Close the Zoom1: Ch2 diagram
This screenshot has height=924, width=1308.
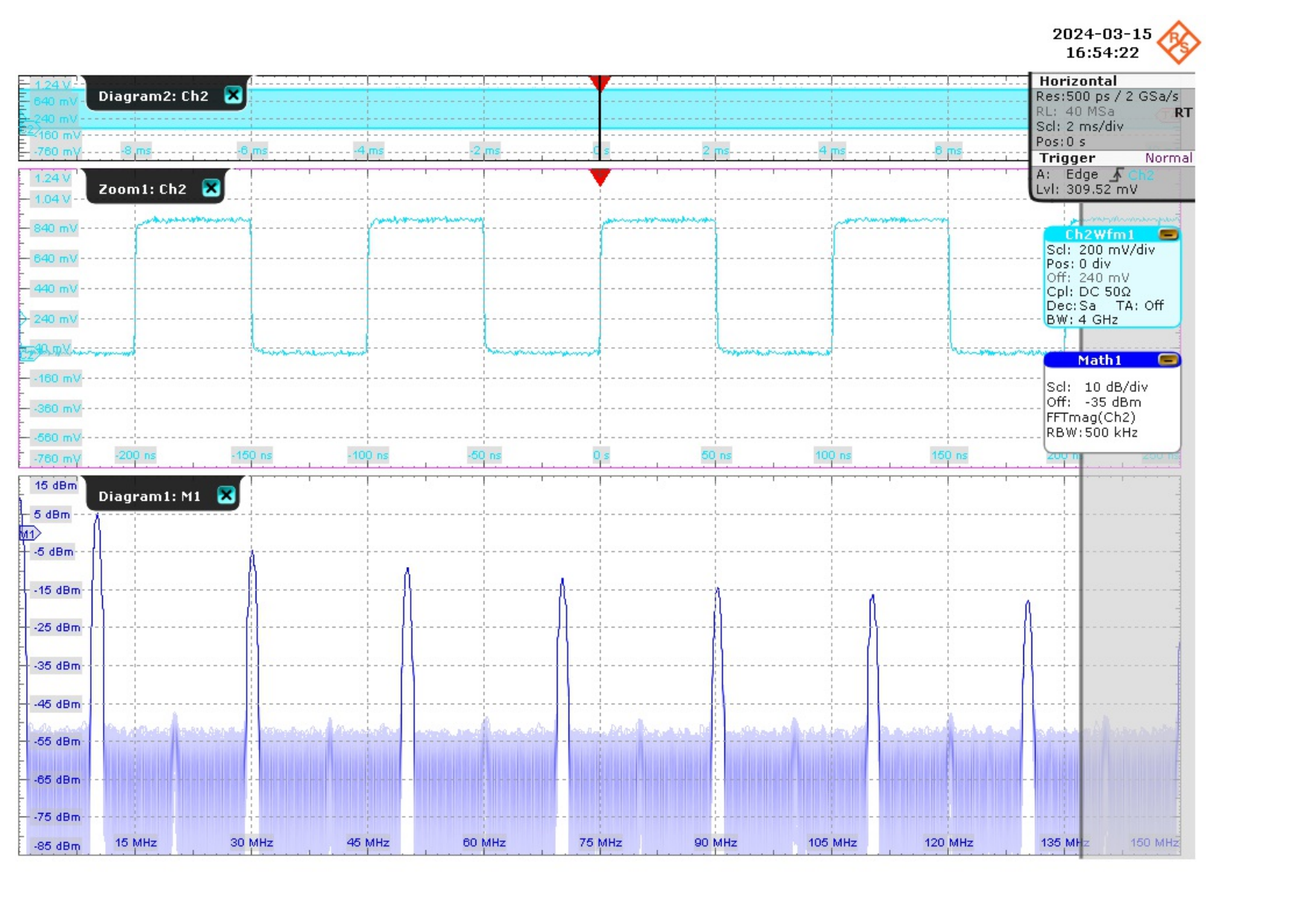[x=212, y=189]
